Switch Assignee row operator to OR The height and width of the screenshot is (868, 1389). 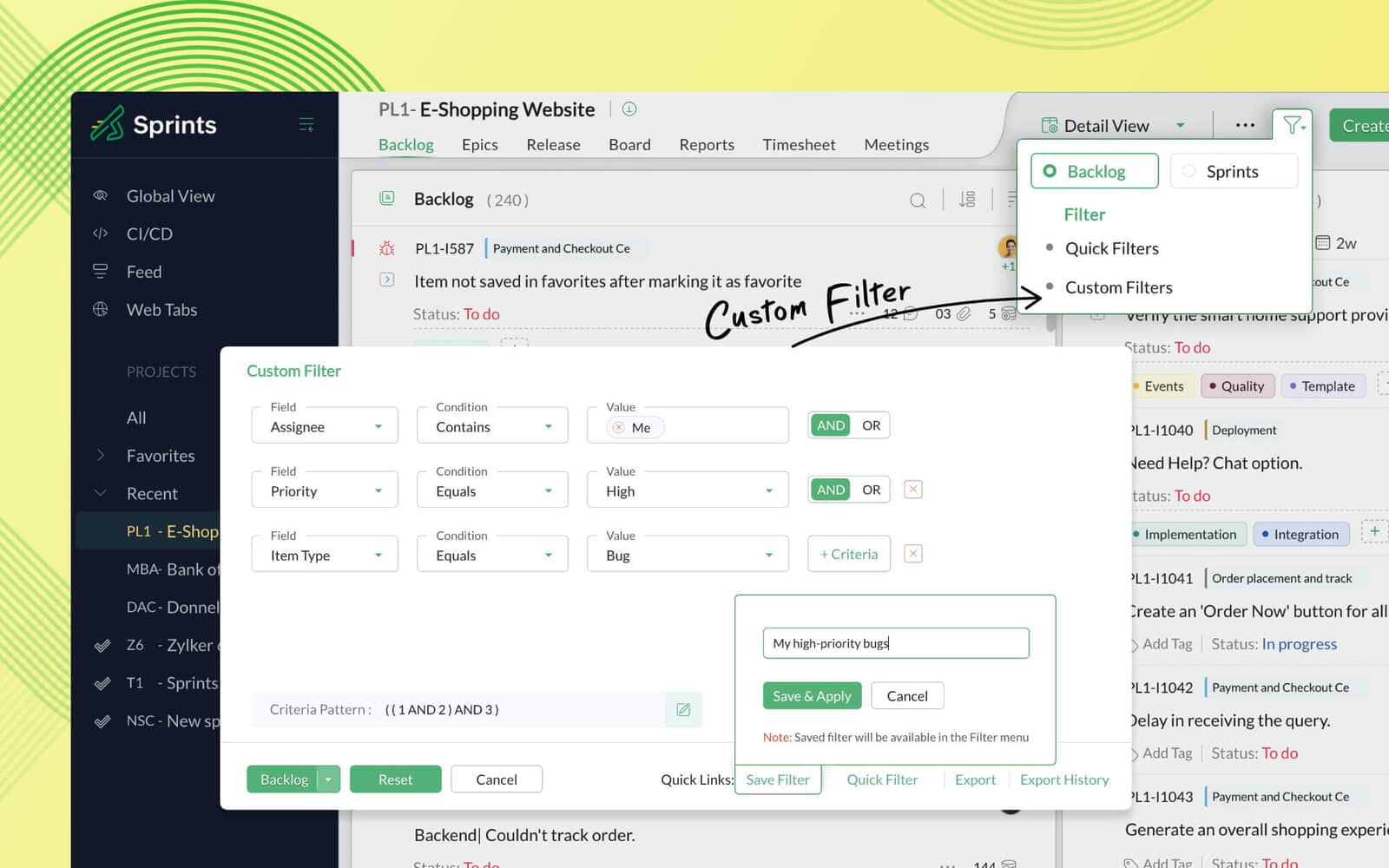pyautogui.click(x=871, y=425)
